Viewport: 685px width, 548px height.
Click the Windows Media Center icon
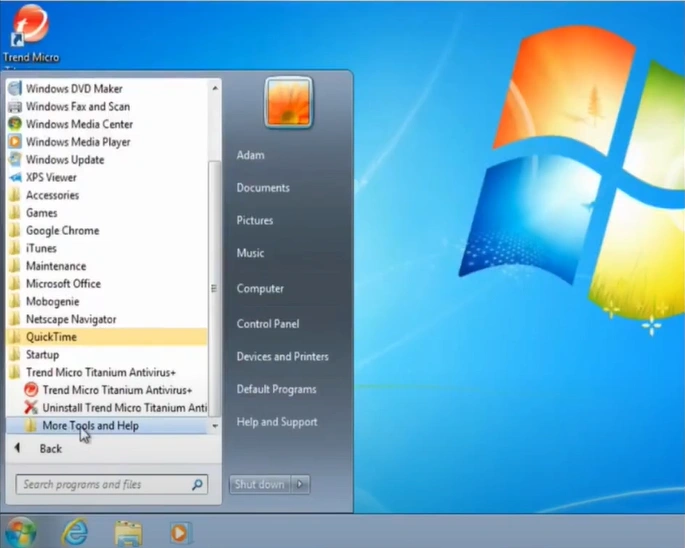(x=15, y=124)
